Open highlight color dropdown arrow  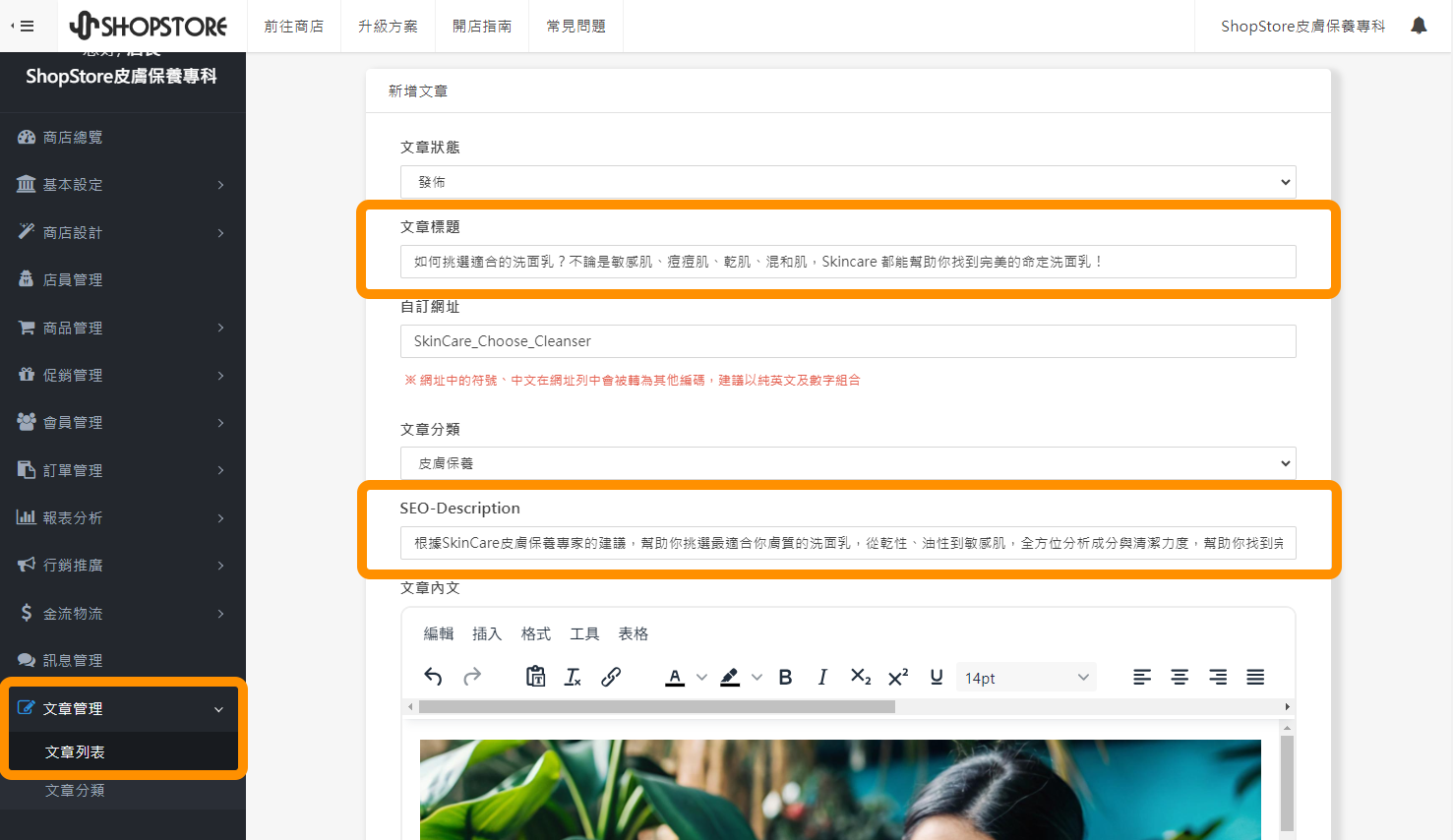757,677
